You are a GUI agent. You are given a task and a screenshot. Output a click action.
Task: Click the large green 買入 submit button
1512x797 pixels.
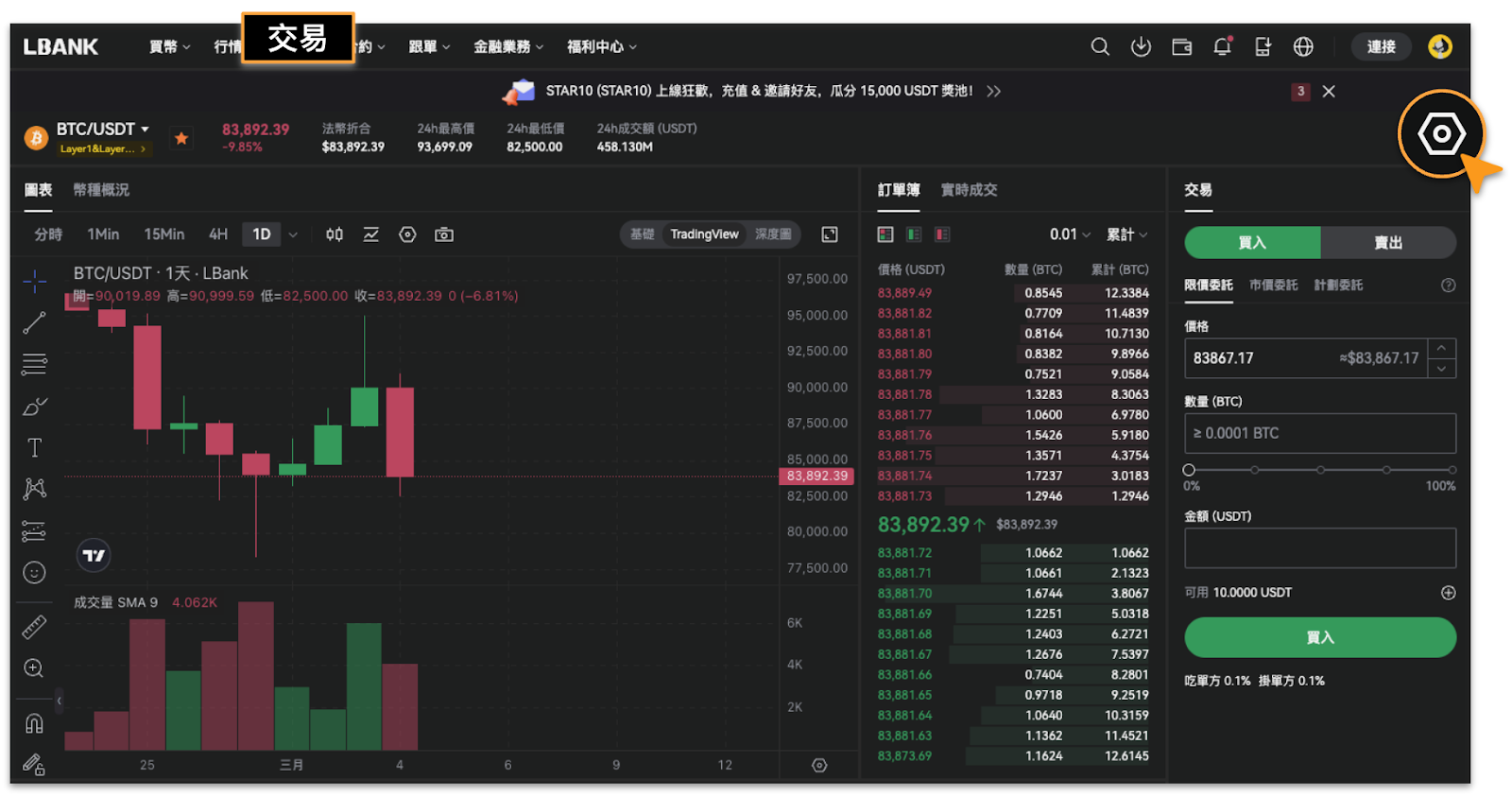[x=1320, y=637]
